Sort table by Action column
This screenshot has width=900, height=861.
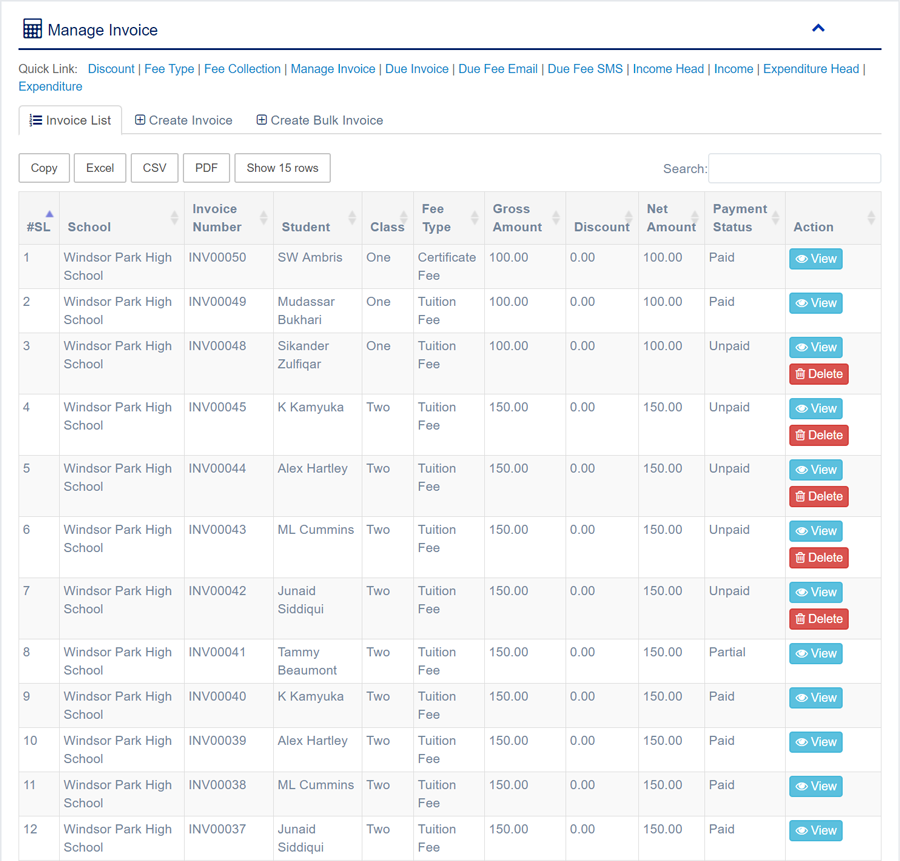(833, 218)
